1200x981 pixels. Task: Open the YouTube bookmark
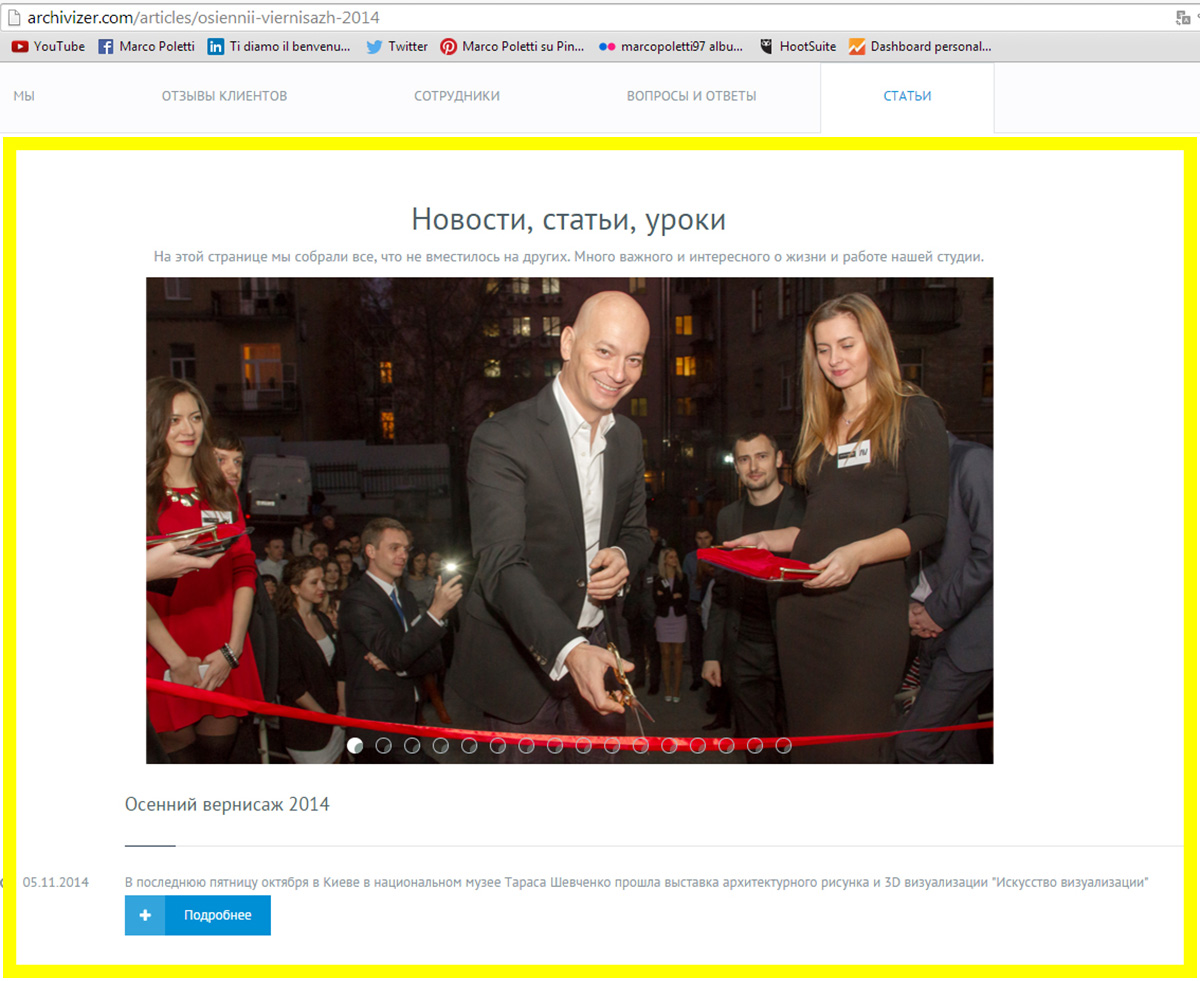[48, 46]
